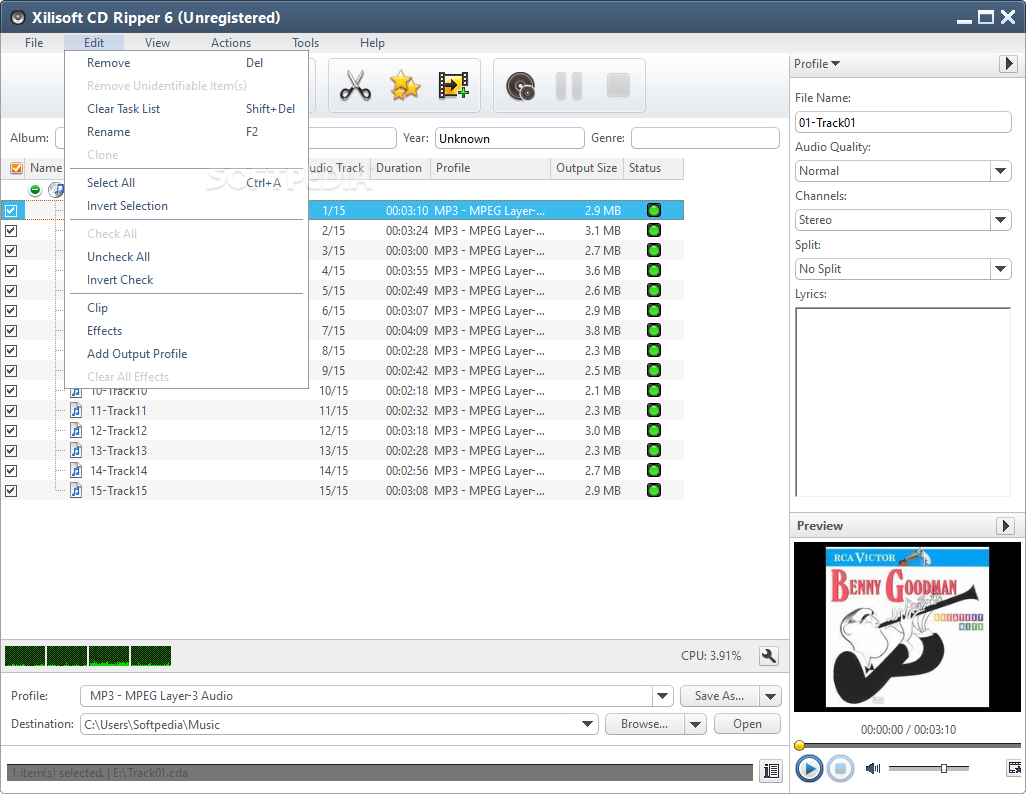This screenshot has width=1026, height=794.
Task: Play the preview track
Action: pyautogui.click(x=809, y=768)
